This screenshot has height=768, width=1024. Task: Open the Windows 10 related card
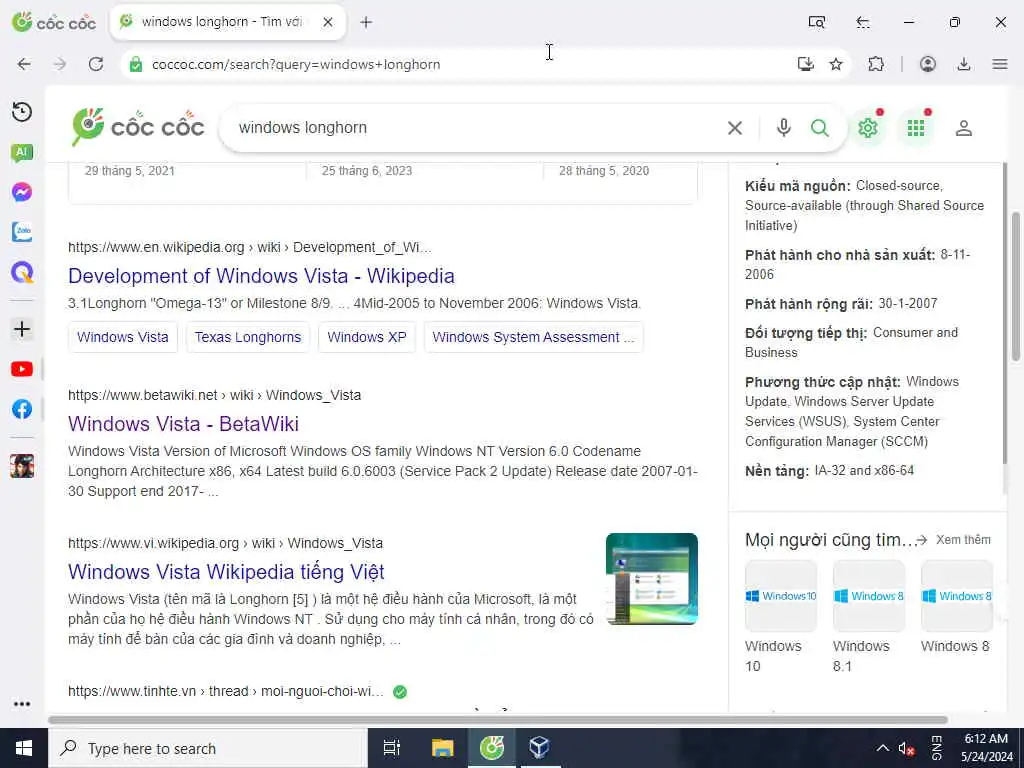tap(780, 616)
